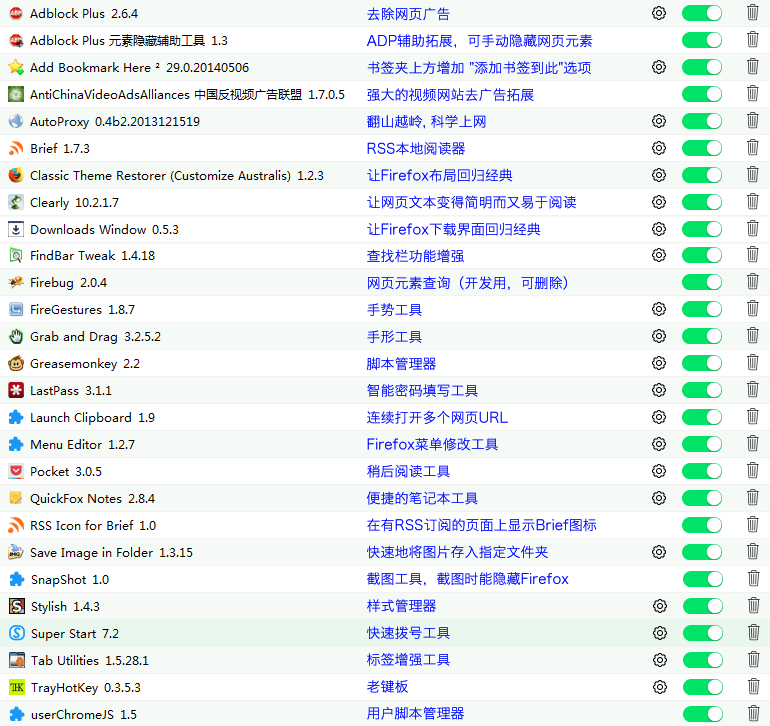Open FireGestures options gear

coord(659,309)
